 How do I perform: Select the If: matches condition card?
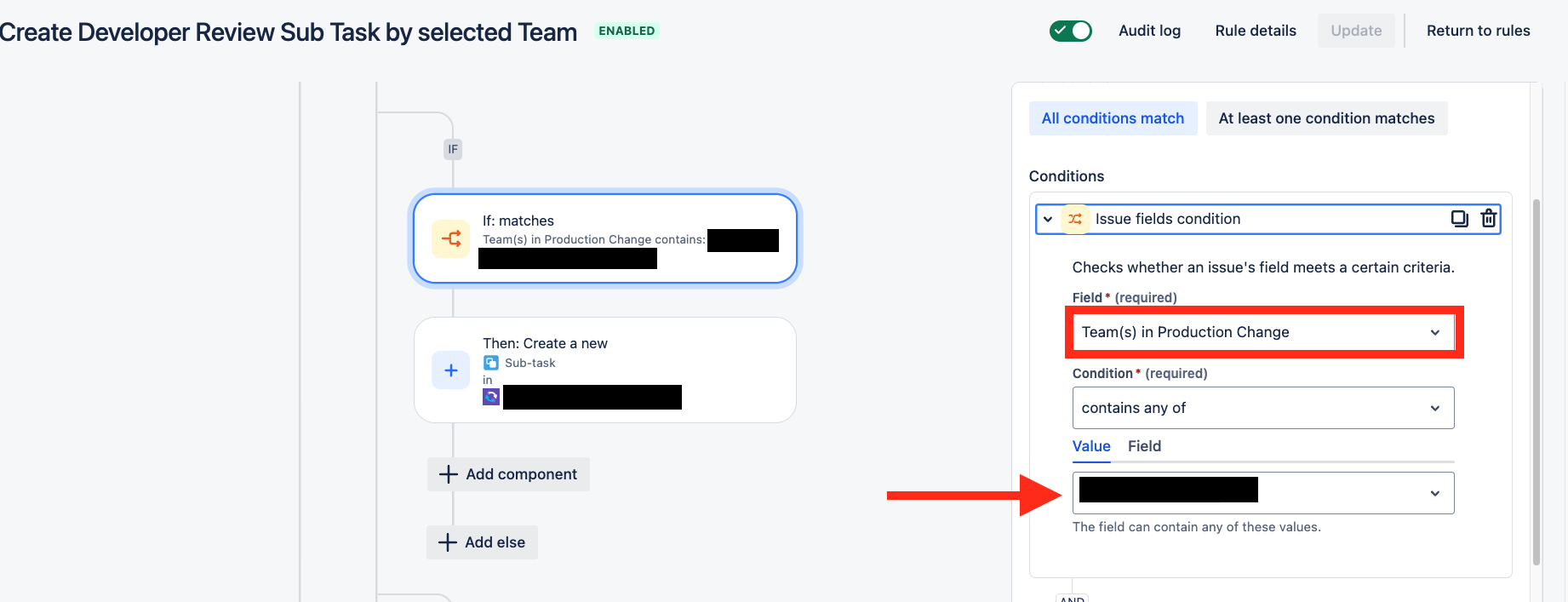pos(605,238)
